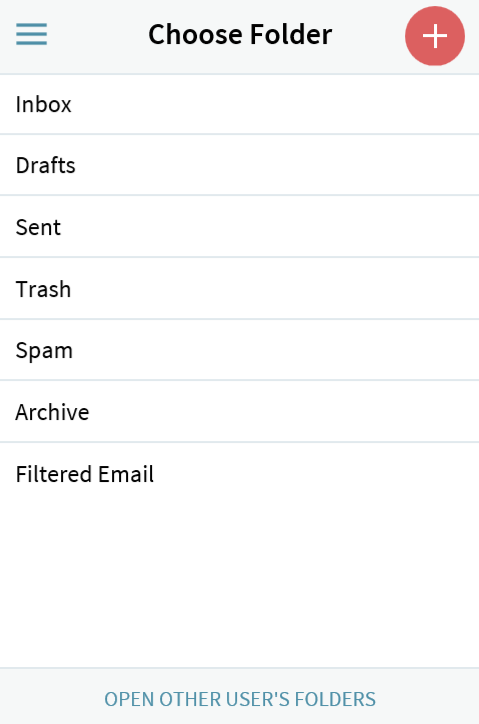479x724 pixels.
Task: Click the Inbox row in the folder list
Action: tap(239, 104)
